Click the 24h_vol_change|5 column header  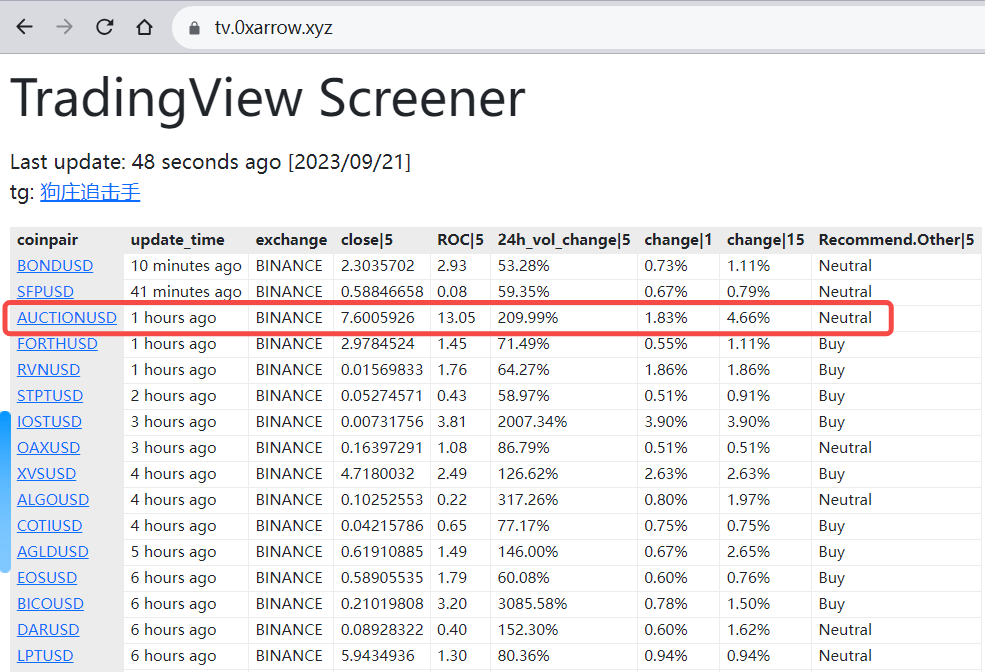[563, 240]
